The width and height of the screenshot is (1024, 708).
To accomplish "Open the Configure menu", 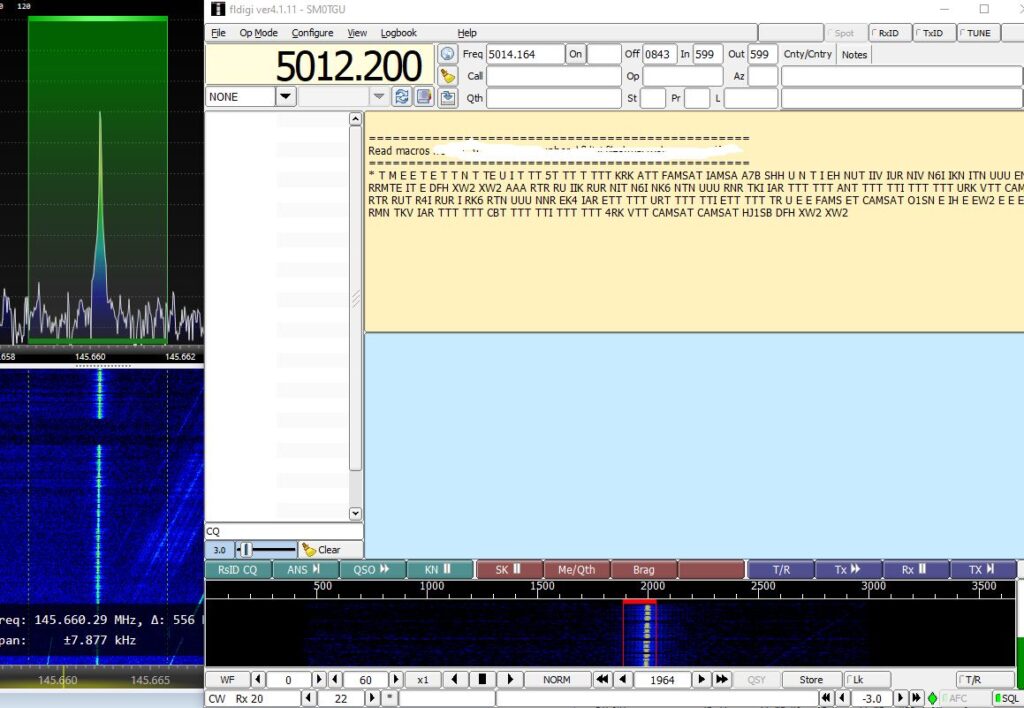I will [x=312, y=33].
